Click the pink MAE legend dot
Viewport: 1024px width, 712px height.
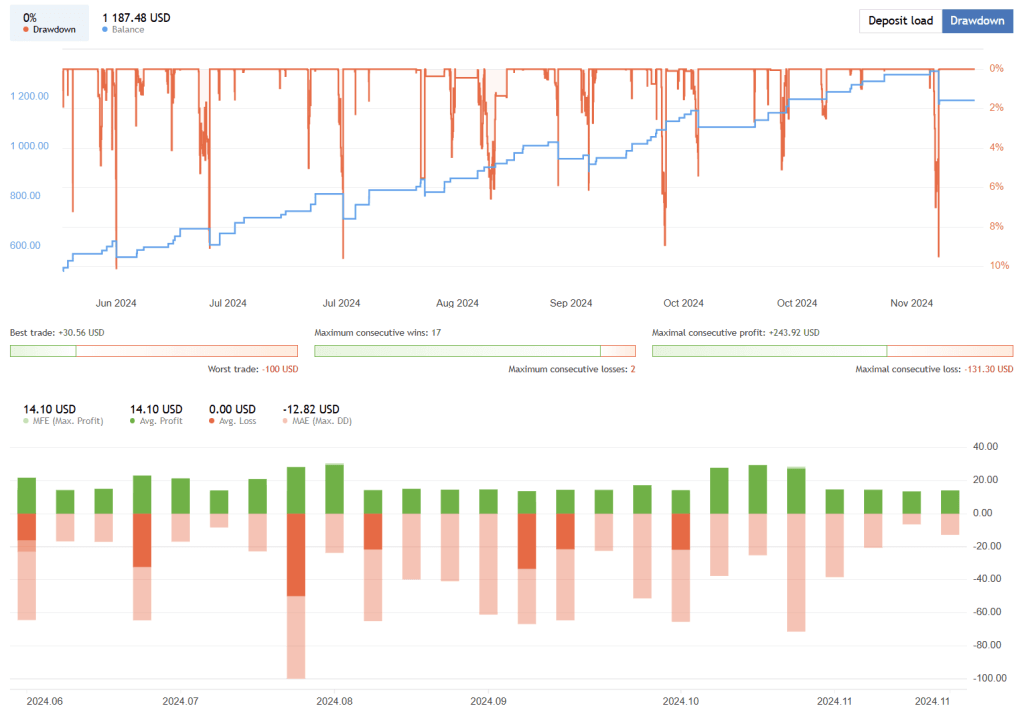click(x=287, y=421)
